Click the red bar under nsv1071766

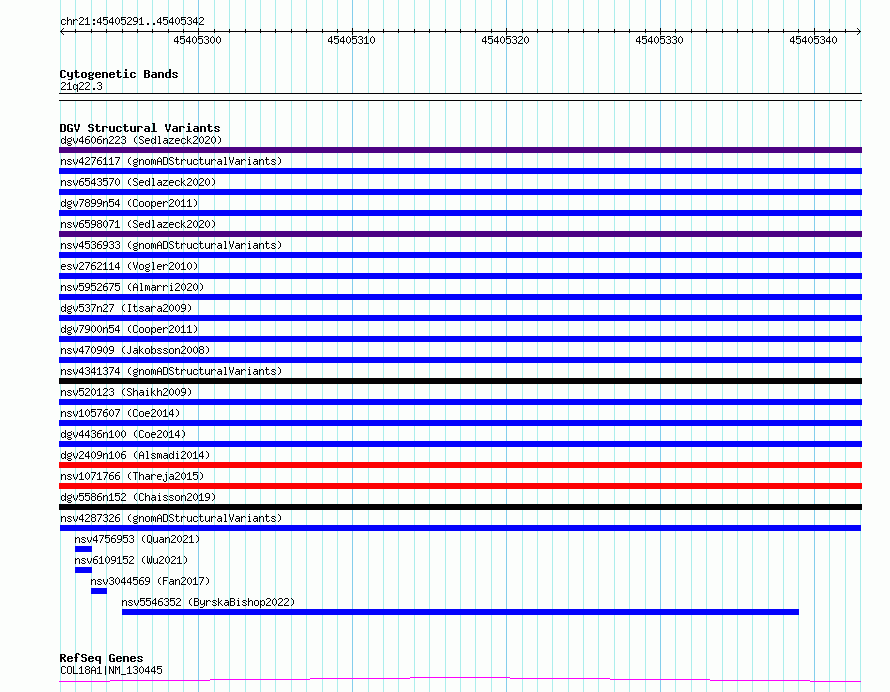click(x=460, y=486)
